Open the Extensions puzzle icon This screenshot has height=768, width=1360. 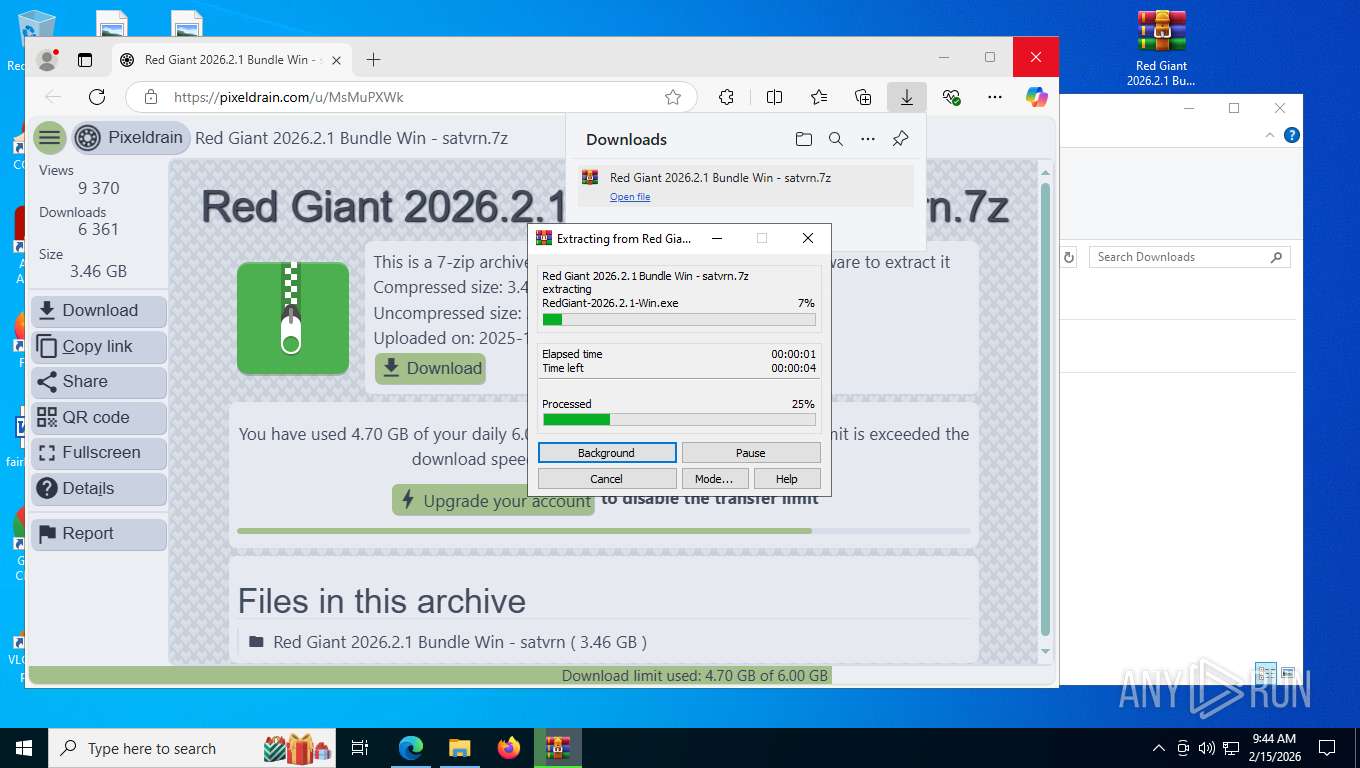727,97
